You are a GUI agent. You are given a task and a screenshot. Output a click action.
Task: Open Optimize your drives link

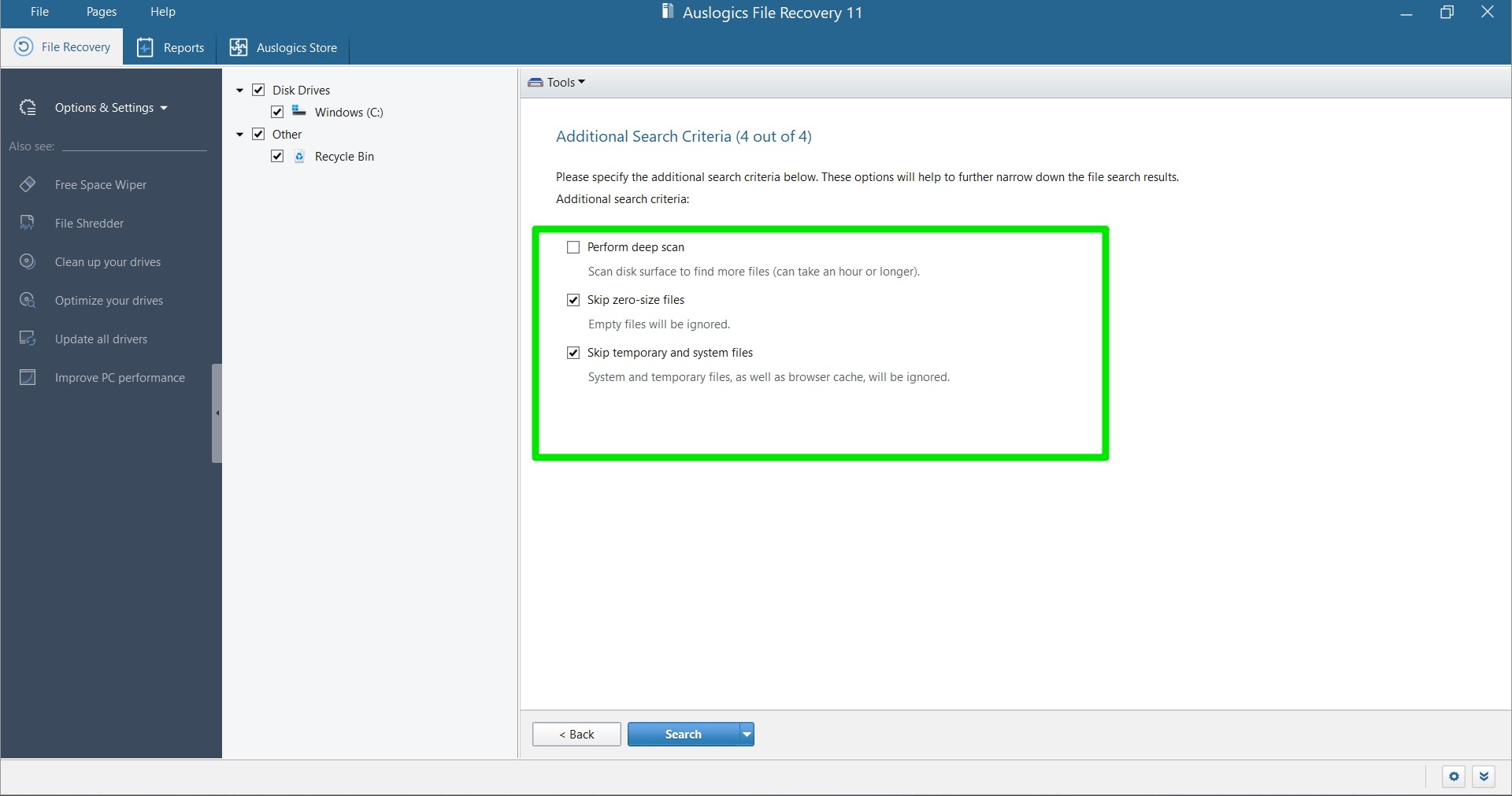pyautogui.click(x=109, y=301)
